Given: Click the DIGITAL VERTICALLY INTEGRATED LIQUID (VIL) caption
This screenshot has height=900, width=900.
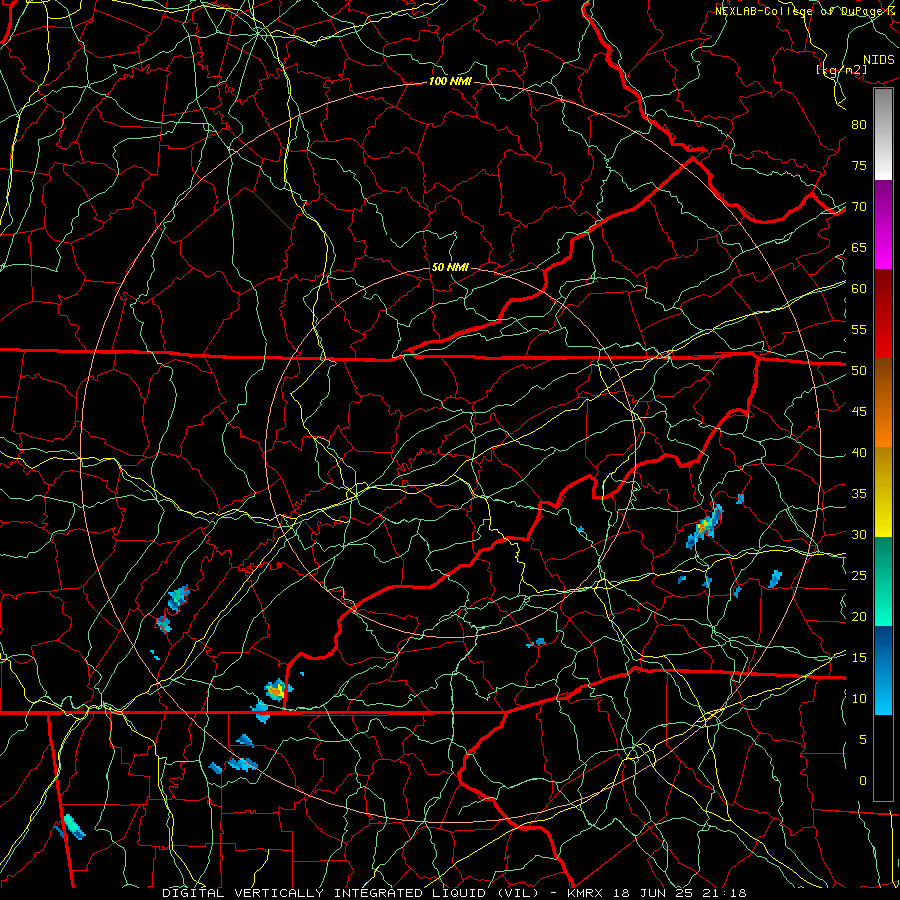Looking at the screenshot, I should [351, 893].
